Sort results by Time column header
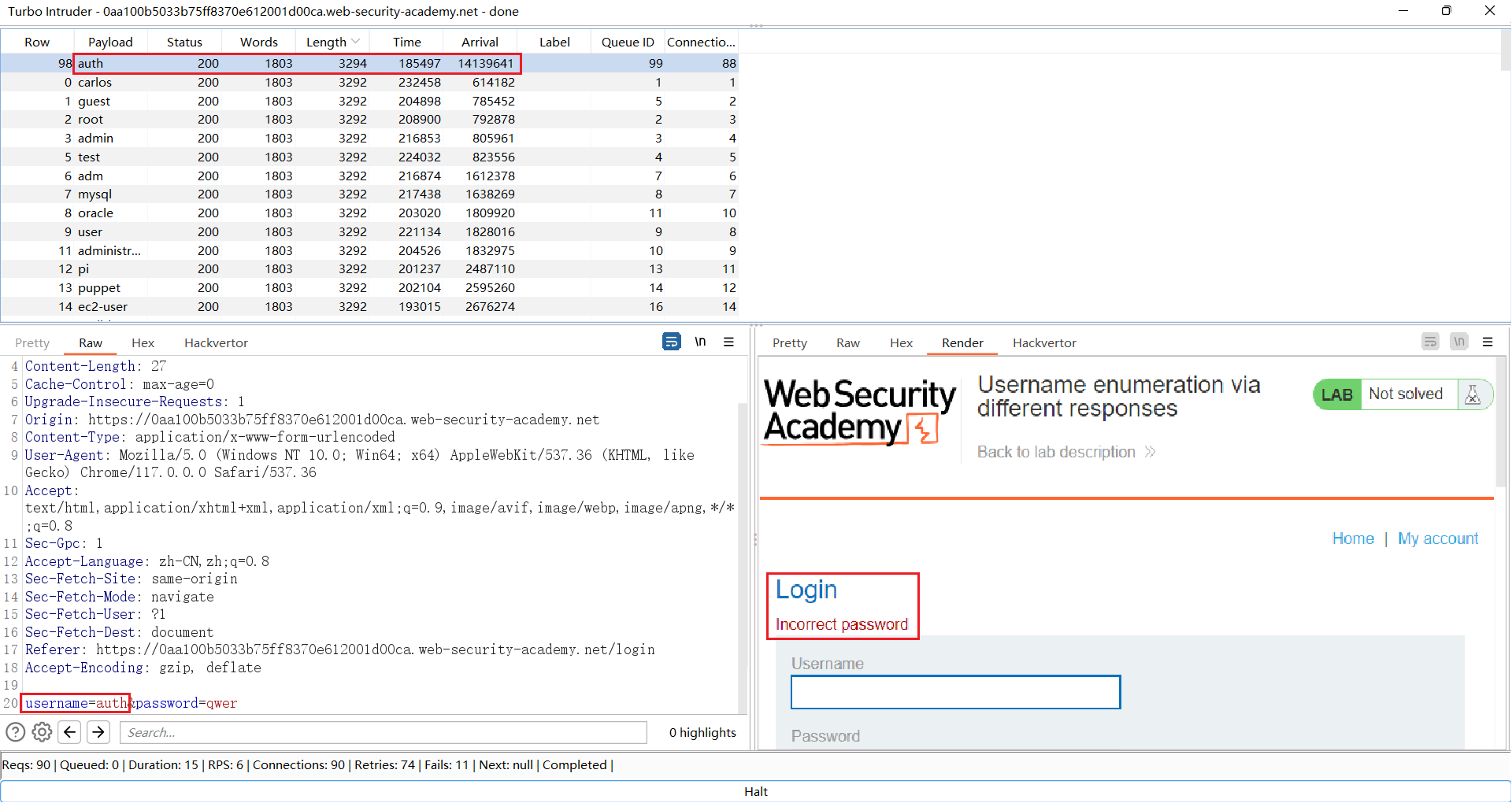Screen dimensions: 1512x803 click(406, 42)
